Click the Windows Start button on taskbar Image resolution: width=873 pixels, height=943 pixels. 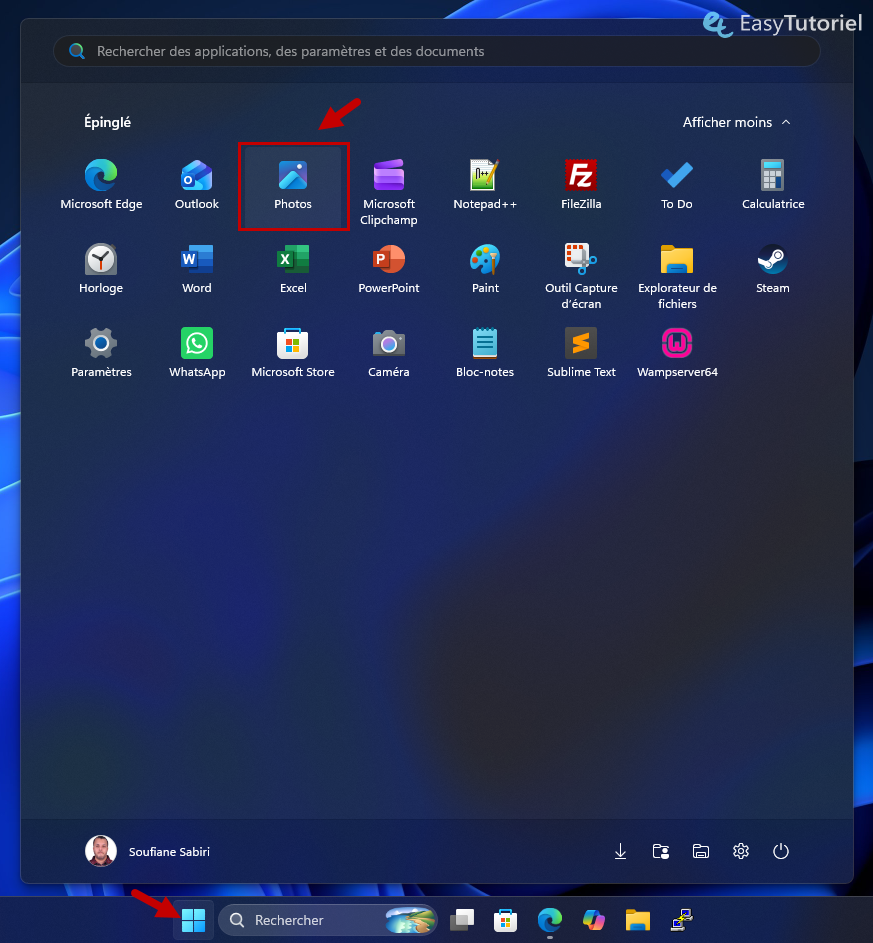coord(194,920)
